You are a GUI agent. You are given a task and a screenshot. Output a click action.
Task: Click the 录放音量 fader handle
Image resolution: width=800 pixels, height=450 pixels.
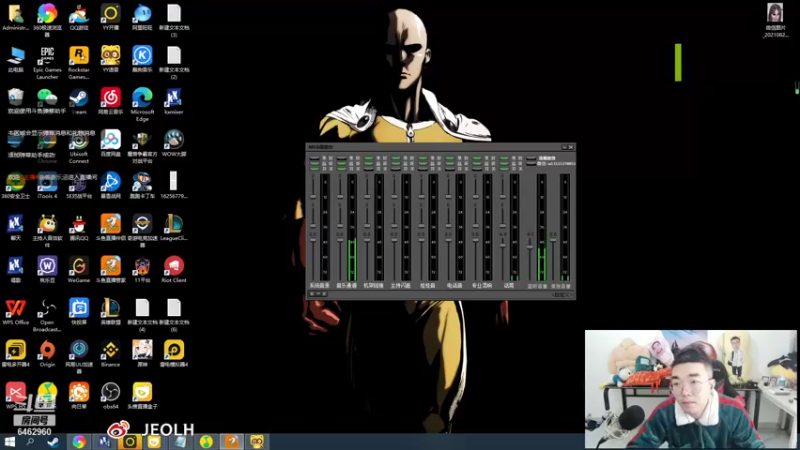tap(553, 240)
